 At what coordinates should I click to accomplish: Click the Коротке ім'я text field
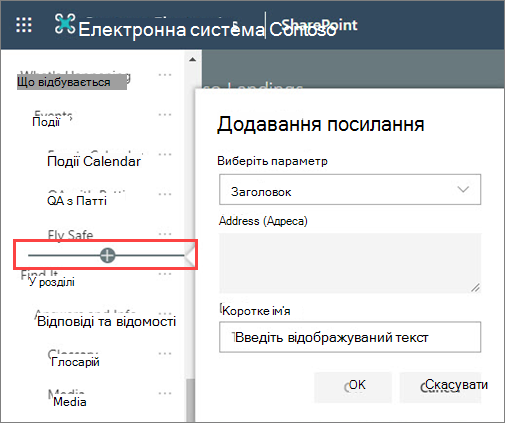tap(350, 337)
